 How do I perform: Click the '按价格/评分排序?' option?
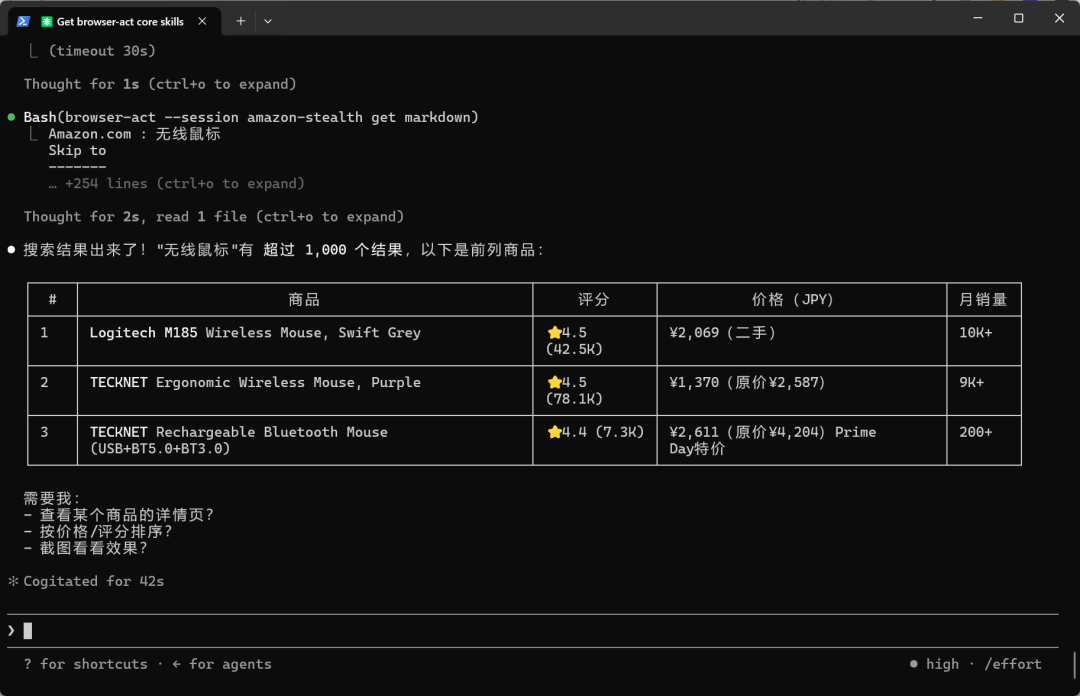[98, 531]
